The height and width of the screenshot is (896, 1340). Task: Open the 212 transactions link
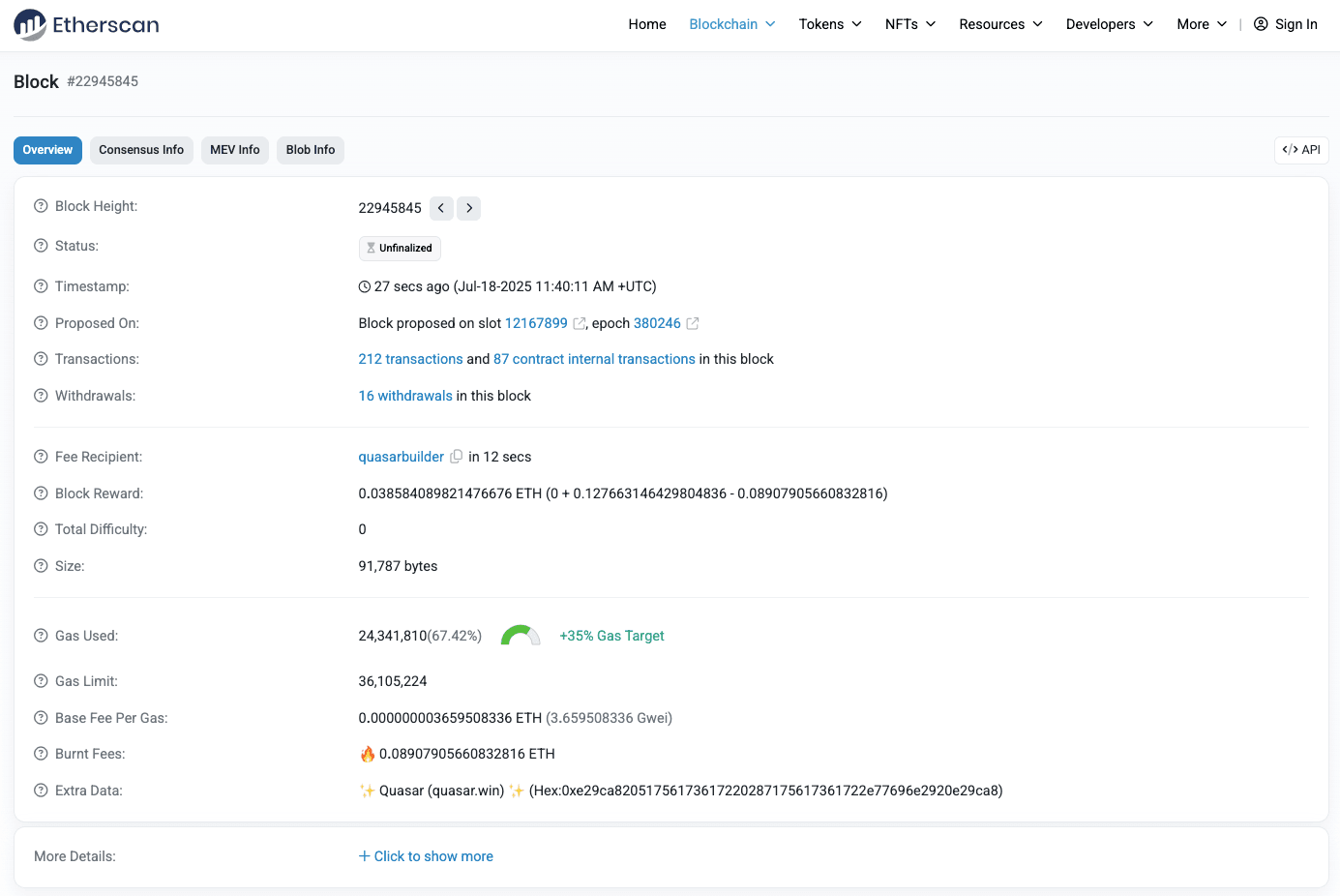410,359
